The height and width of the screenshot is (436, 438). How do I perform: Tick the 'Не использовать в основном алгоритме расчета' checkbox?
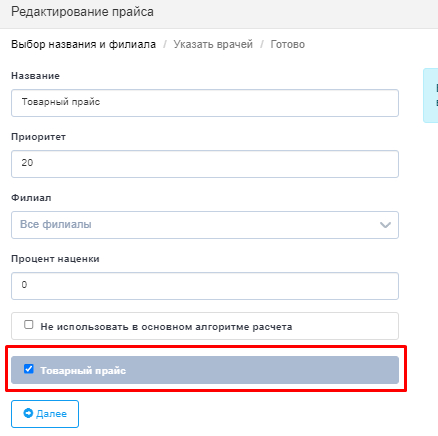[x=29, y=324]
